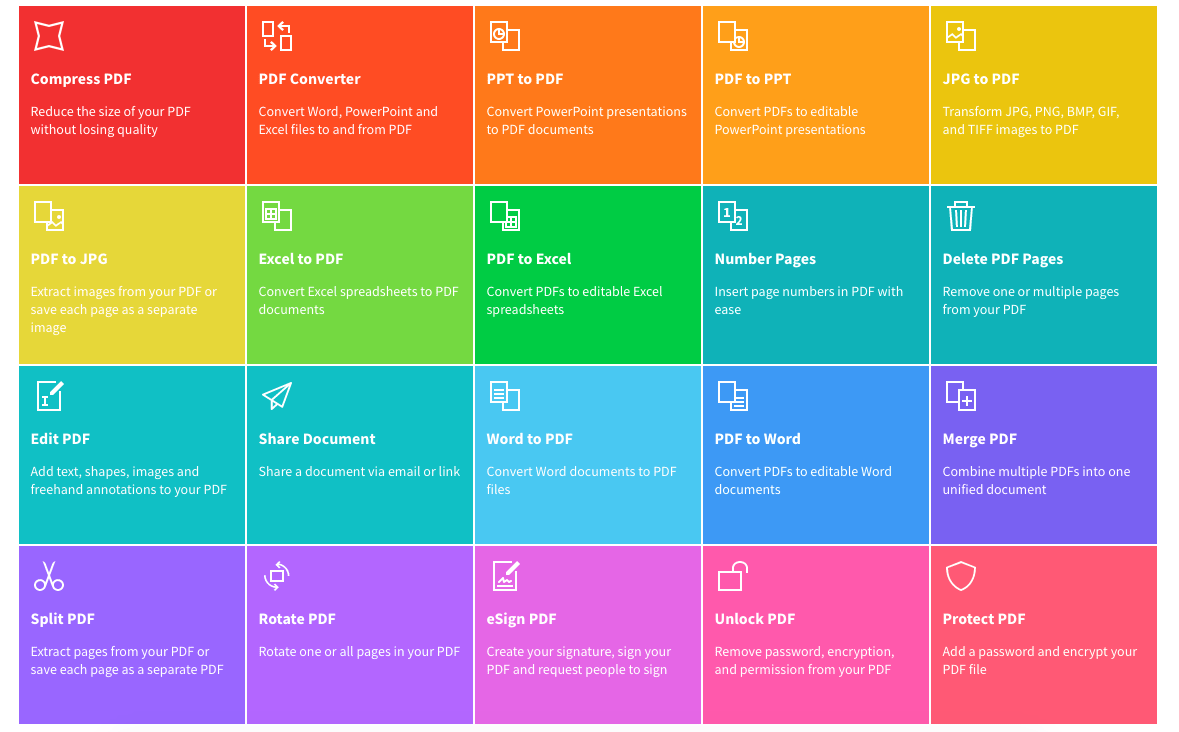Click 'Share a document via email or link'
Image resolution: width=1179 pixels, height=732 pixels.
coord(359,471)
